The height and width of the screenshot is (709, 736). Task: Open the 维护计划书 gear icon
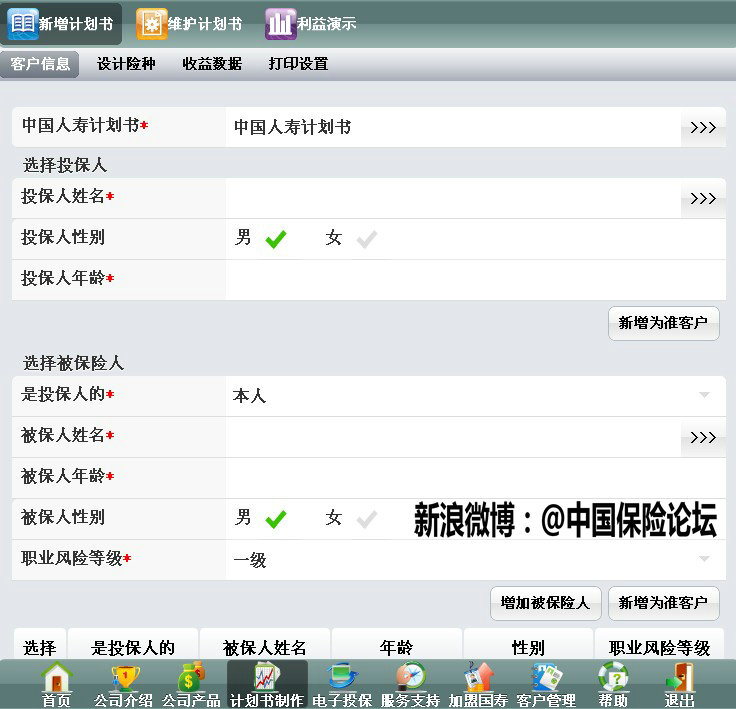pyautogui.click(x=152, y=23)
